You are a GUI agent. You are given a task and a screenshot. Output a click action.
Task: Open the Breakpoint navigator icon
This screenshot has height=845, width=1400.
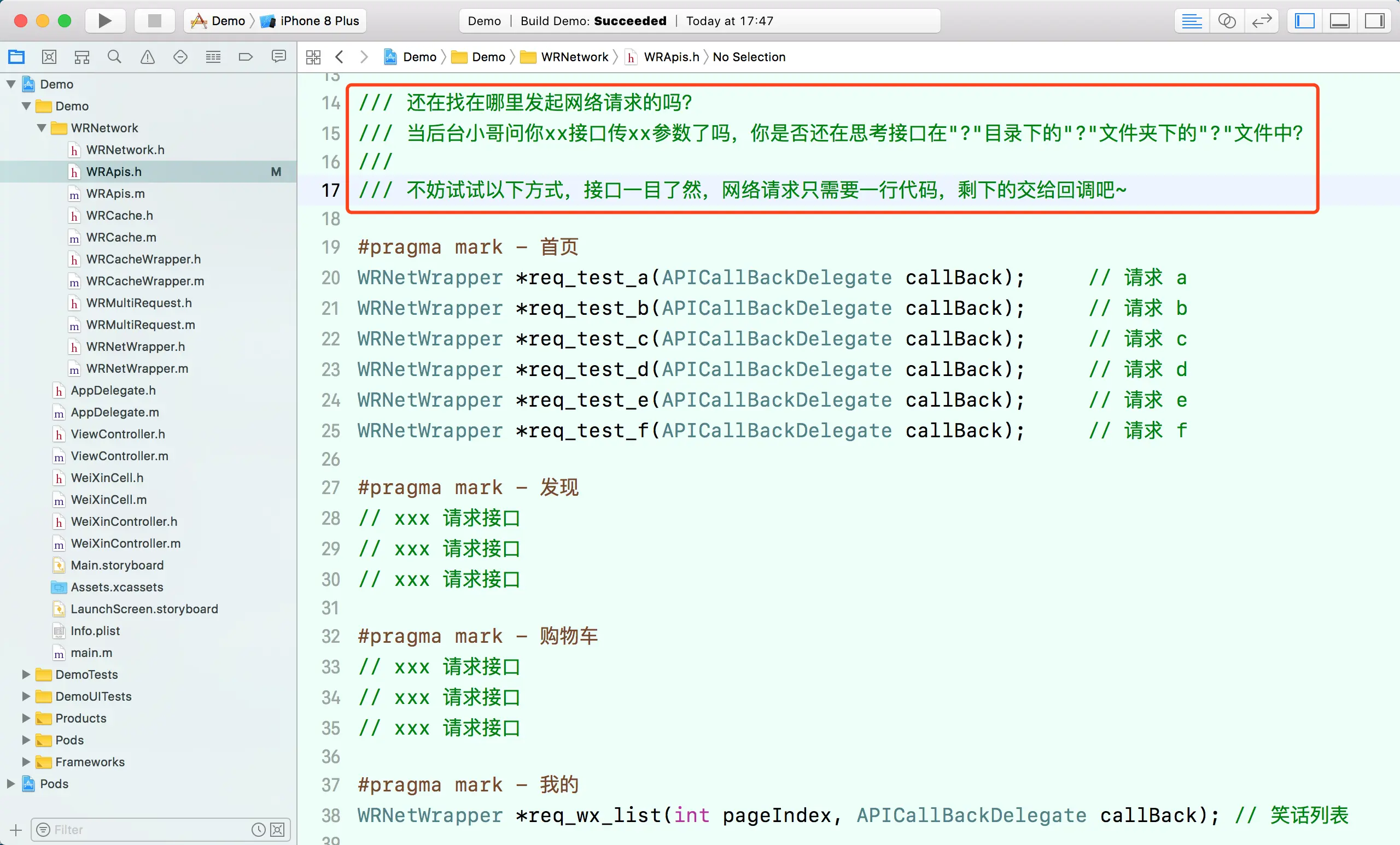click(246, 57)
